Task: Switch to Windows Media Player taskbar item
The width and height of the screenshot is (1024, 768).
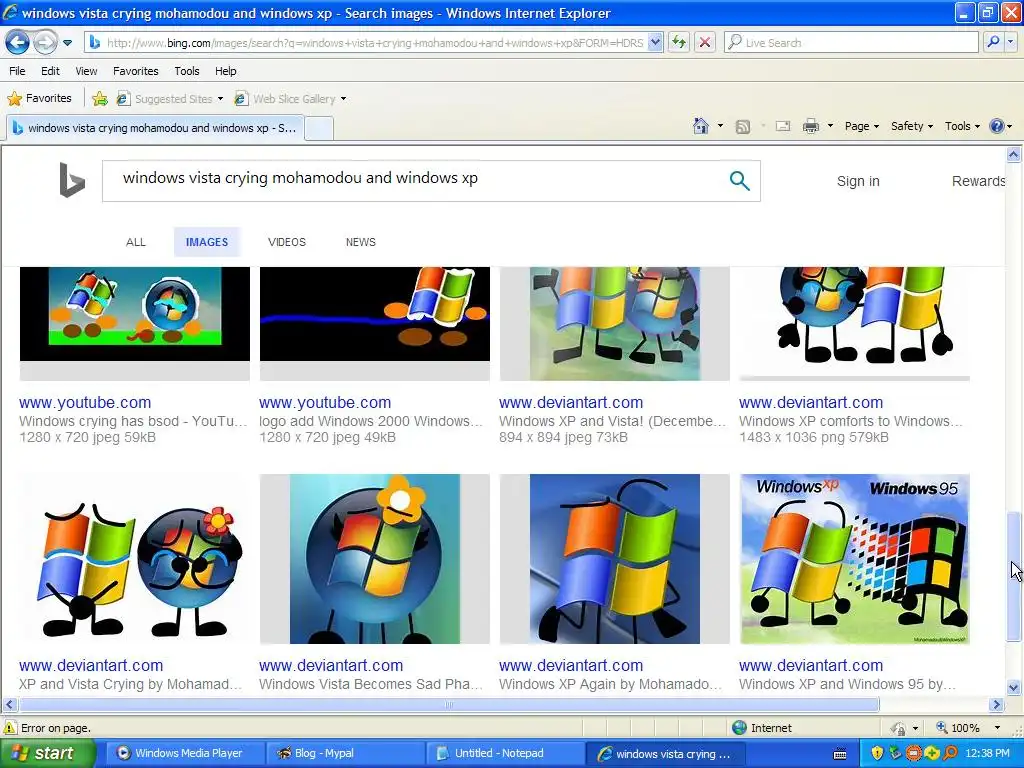Action: tap(183, 753)
